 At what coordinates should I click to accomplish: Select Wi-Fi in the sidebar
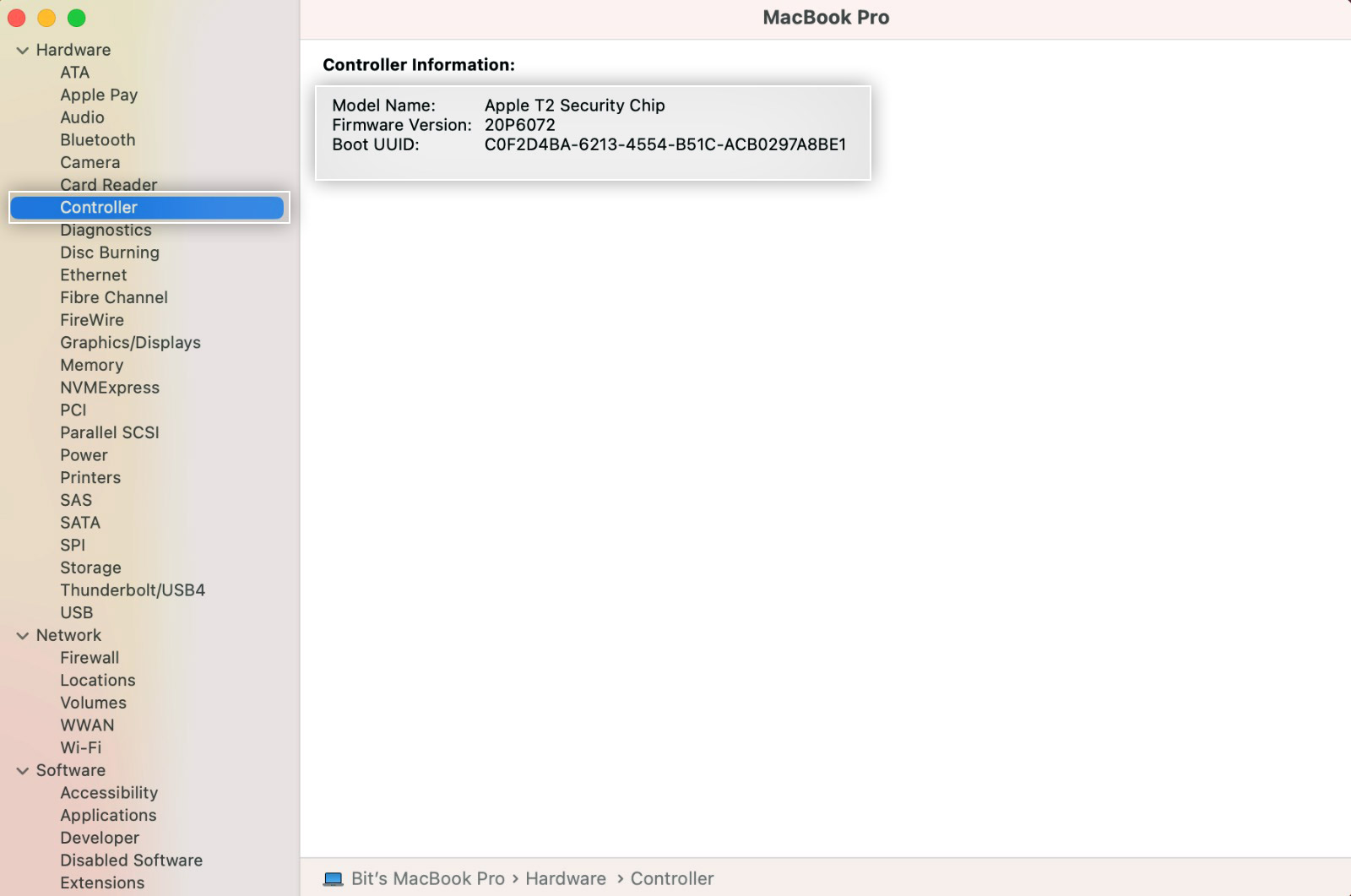[80, 748]
